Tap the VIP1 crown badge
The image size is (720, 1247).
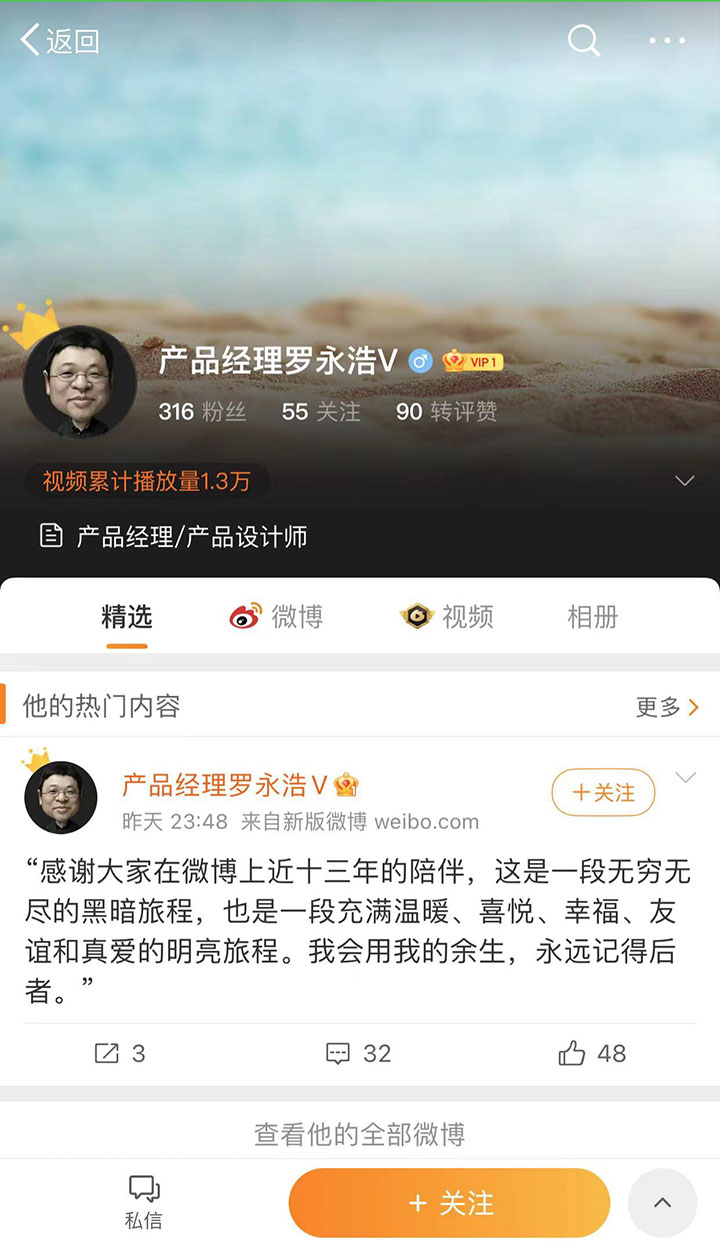pyautogui.click(x=473, y=362)
